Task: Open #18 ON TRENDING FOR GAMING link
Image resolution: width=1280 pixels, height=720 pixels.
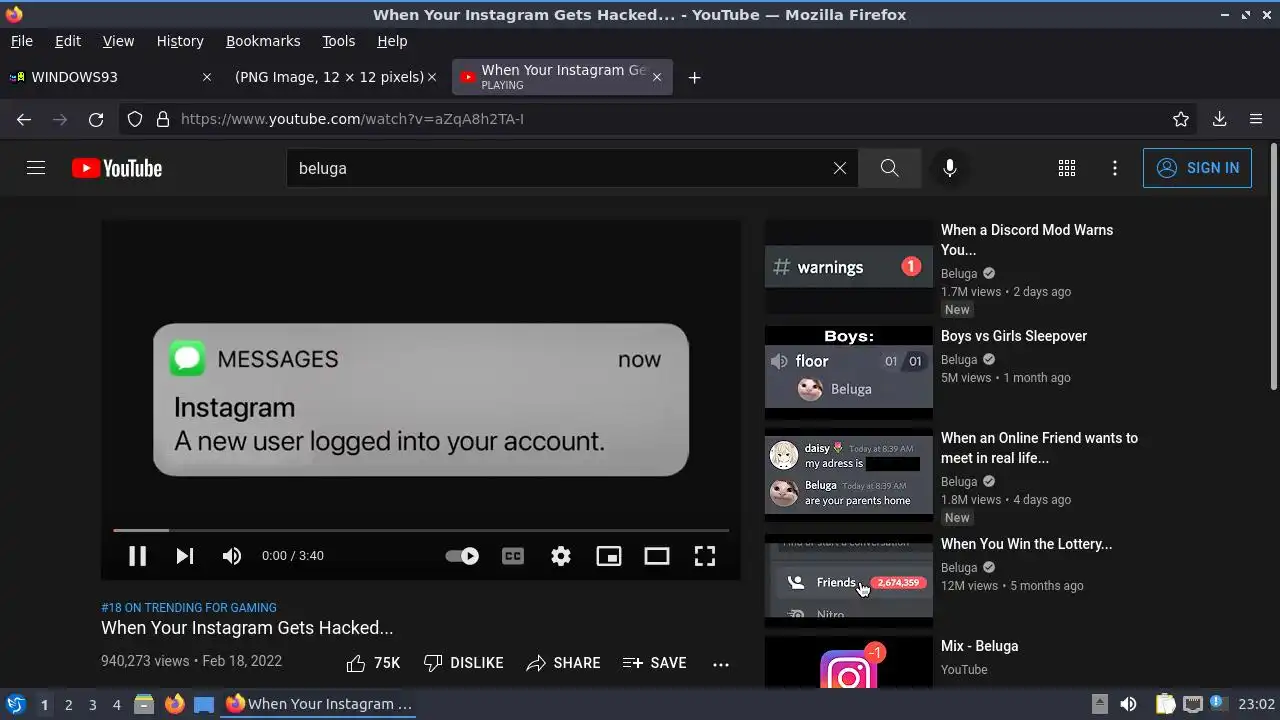Action: (x=189, y=607)
